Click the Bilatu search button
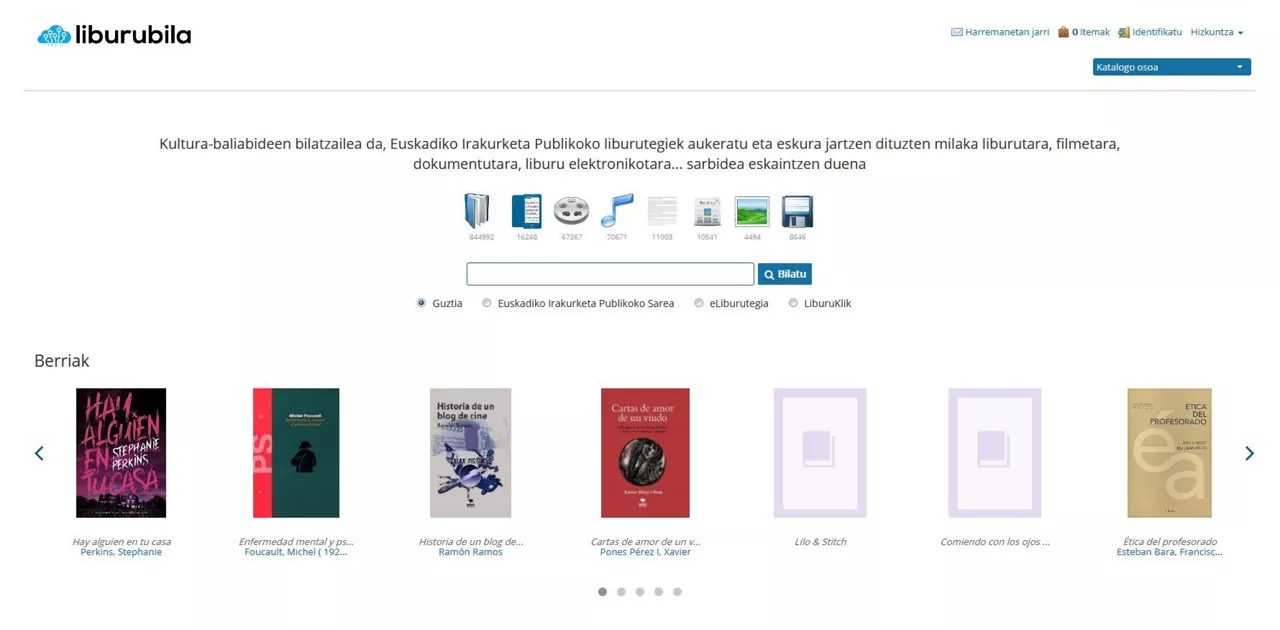The height and width of the screenshot is (630, 1280). pos(785,274)
